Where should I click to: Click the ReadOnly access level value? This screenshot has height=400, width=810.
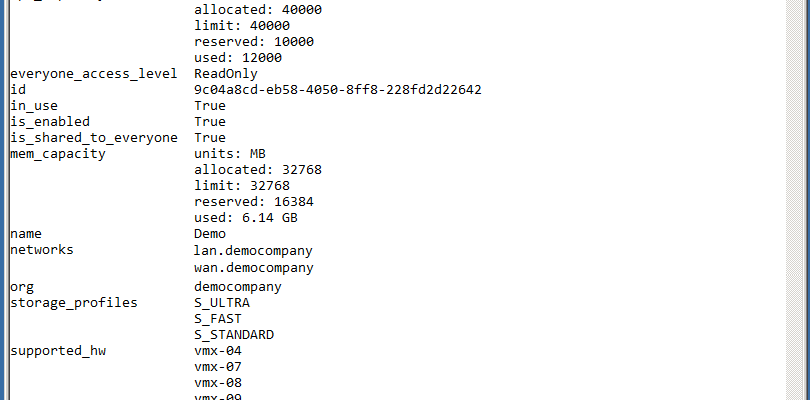[225, 74]
